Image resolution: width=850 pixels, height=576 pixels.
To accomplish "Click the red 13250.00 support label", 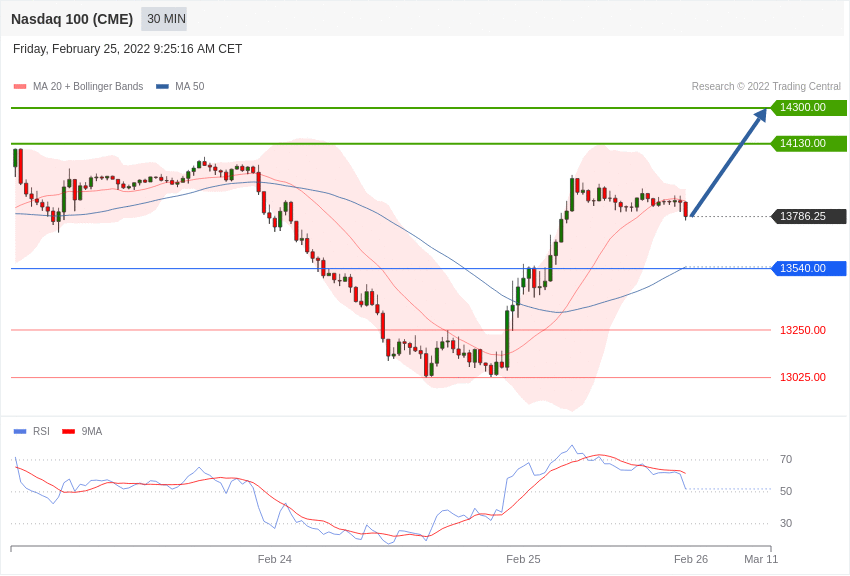I will tap(803, 331).
